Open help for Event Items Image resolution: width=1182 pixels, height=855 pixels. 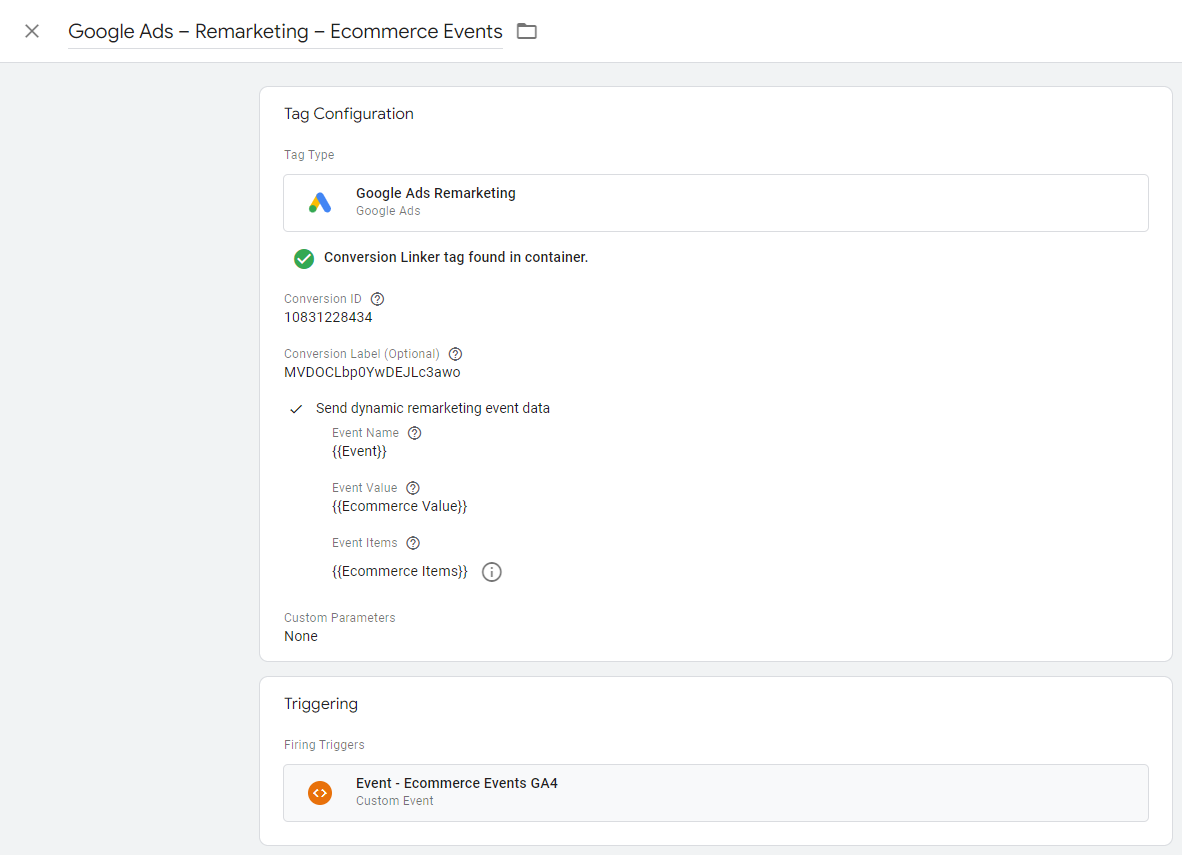412,544
